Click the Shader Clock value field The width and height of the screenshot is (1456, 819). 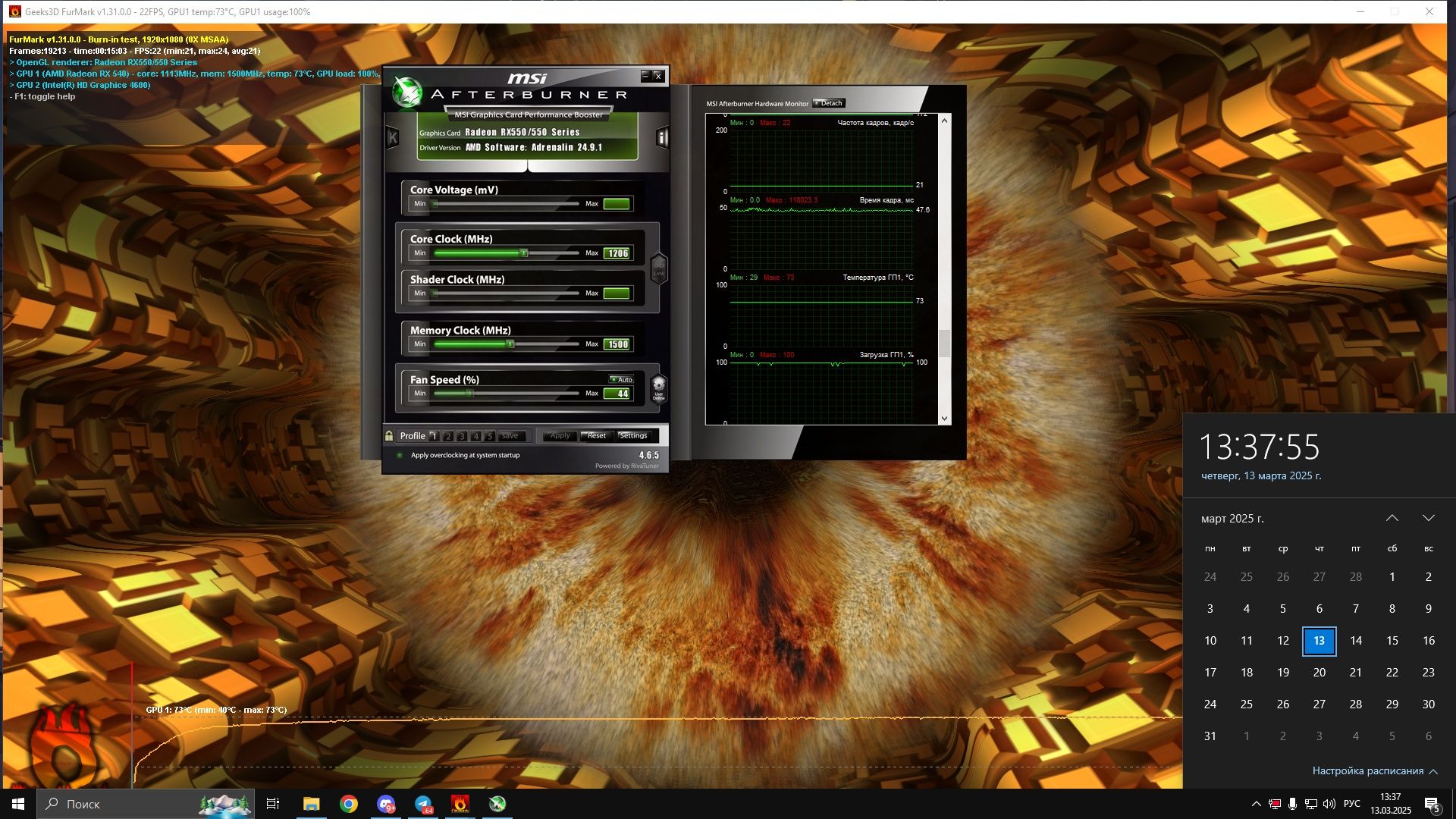(617, 293)
